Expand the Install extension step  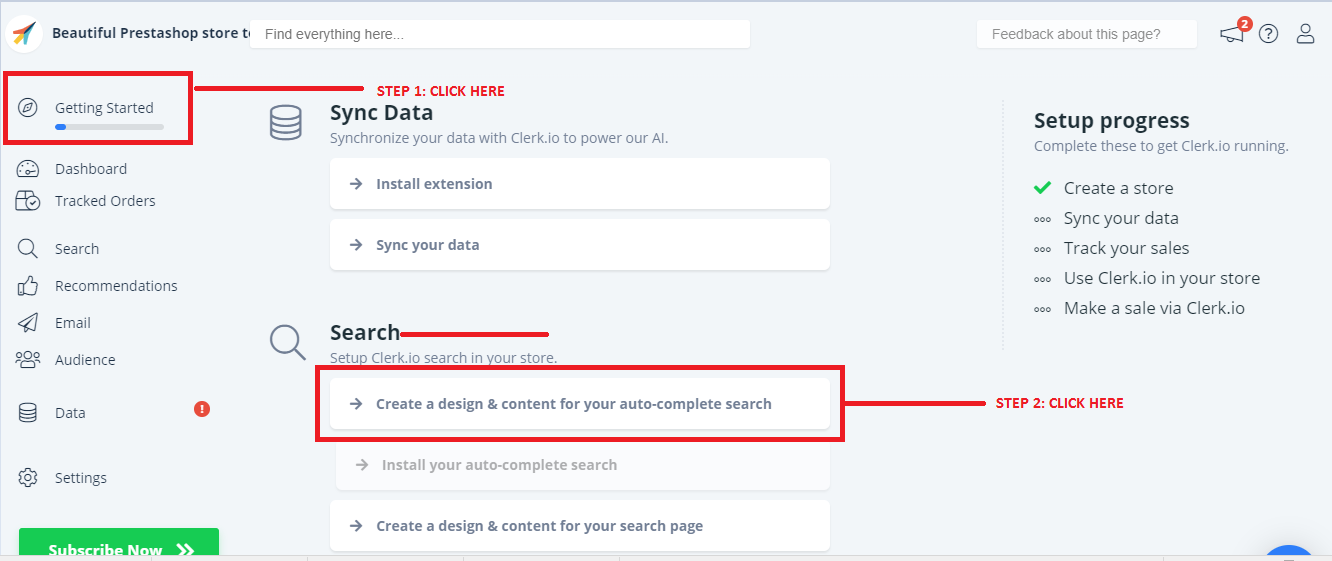[x=579, y=184]
